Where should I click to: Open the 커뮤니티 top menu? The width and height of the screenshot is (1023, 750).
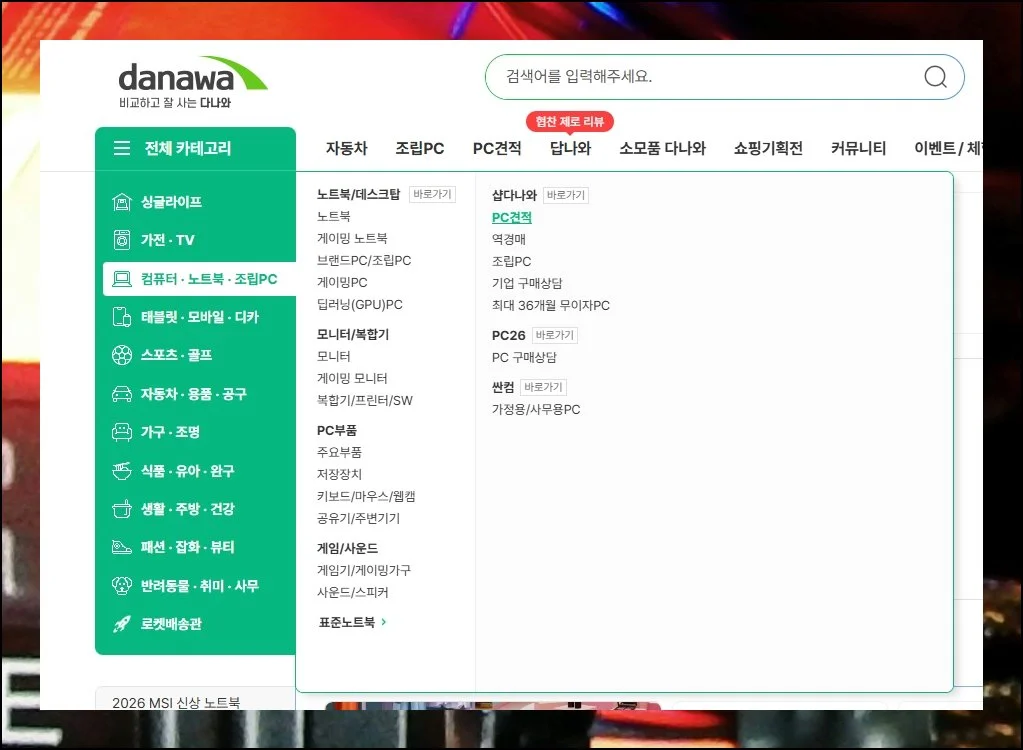858,148
